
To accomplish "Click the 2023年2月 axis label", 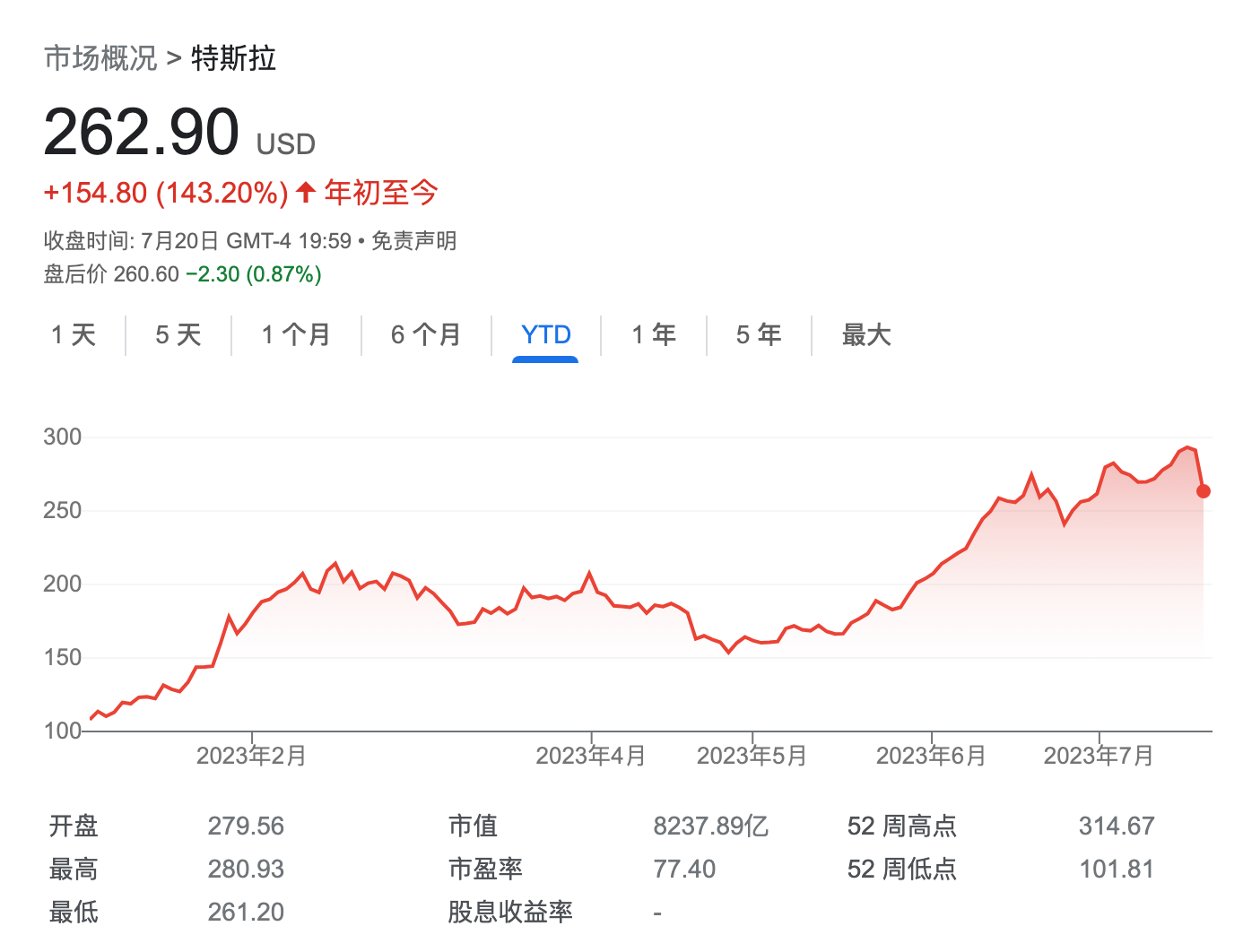I will point(251,756).
